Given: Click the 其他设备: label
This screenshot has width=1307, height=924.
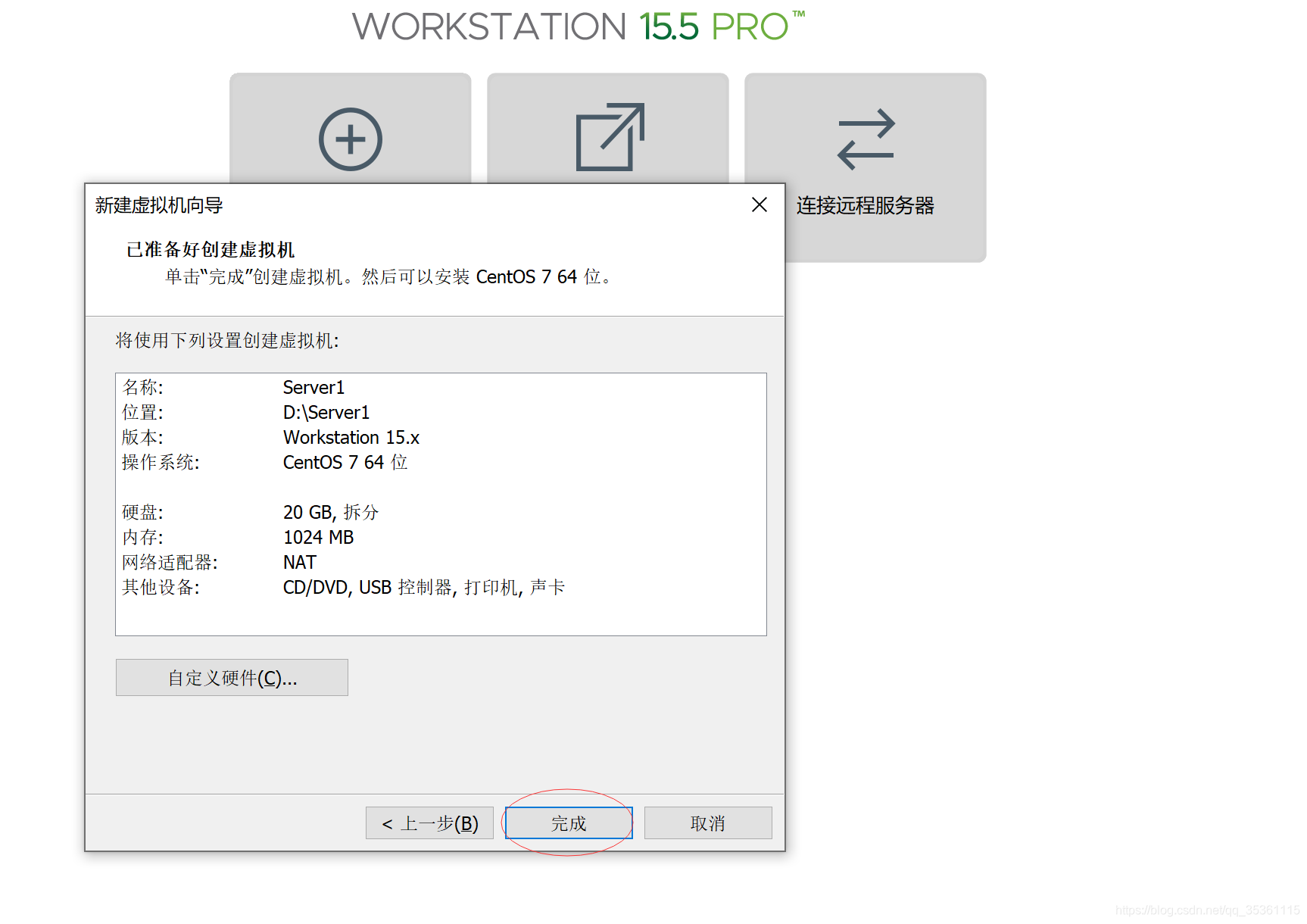Looking at the screenshot, I should (161, 587).
